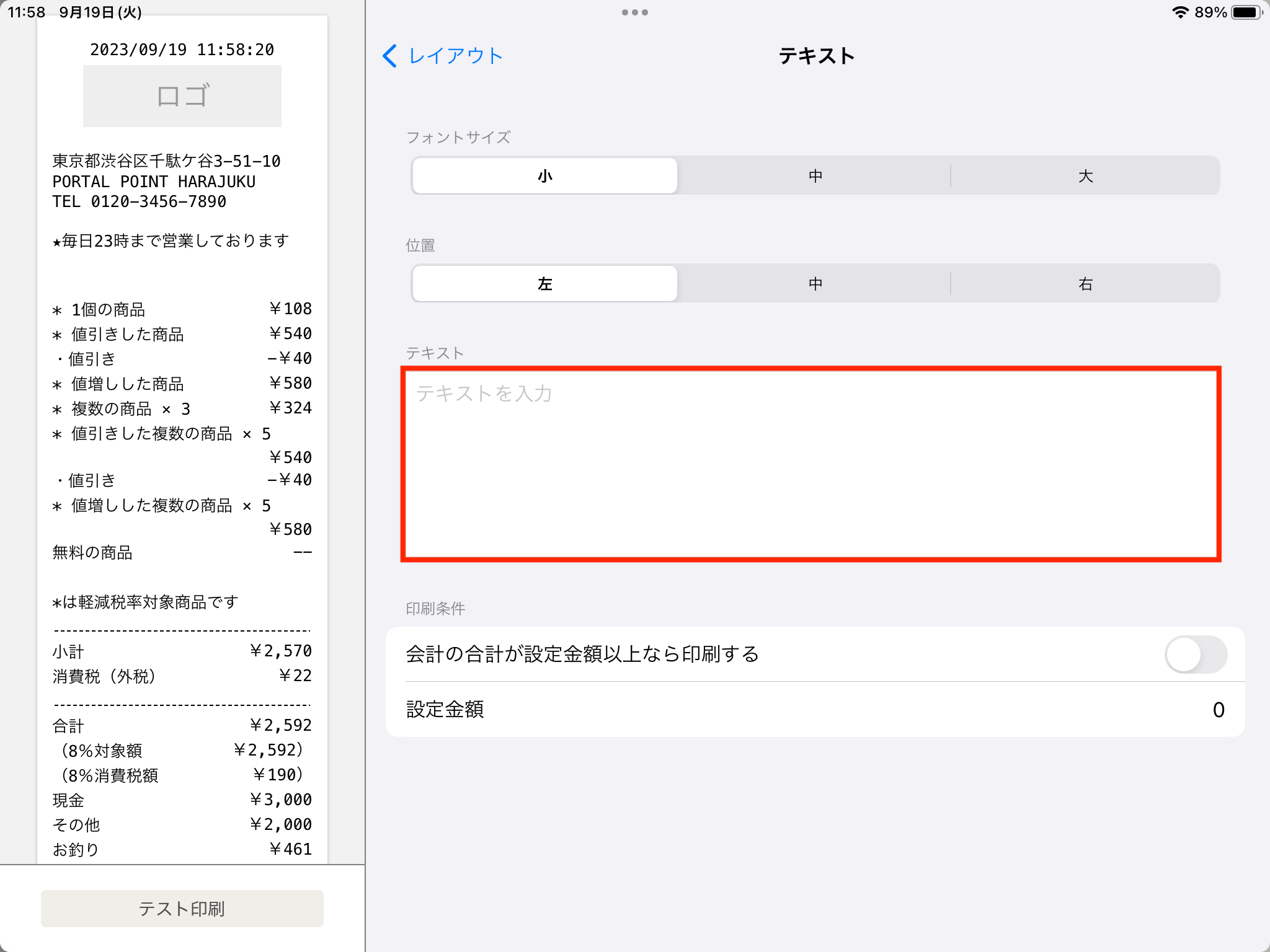Check the Wi-Fi status icon
This screenshot has height=952, width=1270.
pyautogui.click(x=1180, y=12)
